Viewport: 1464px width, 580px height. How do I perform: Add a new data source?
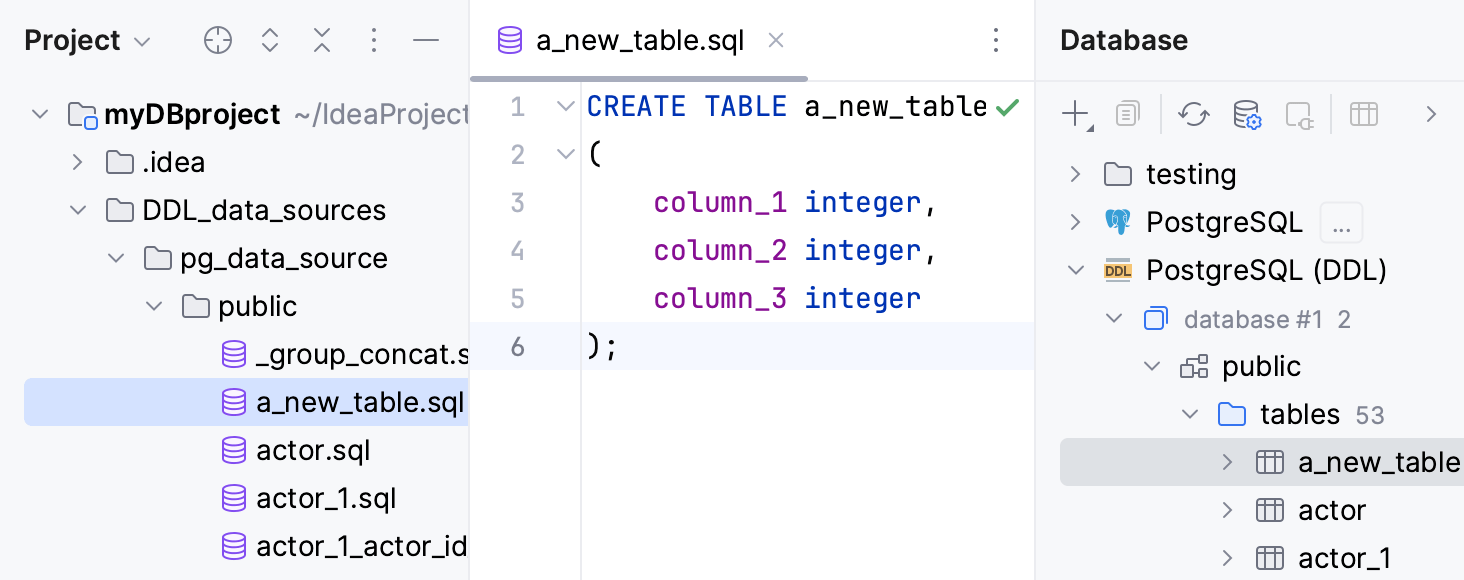point(1075,115)
